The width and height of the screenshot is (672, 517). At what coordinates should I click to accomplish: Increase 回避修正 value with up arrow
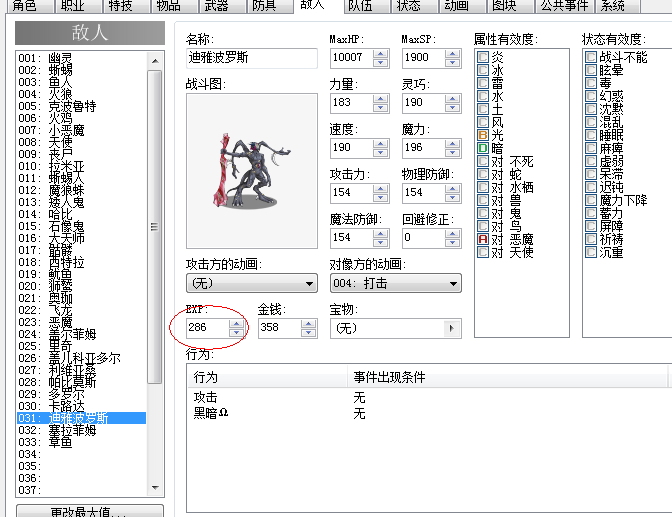pyautogui.click(x=453, y=233)
